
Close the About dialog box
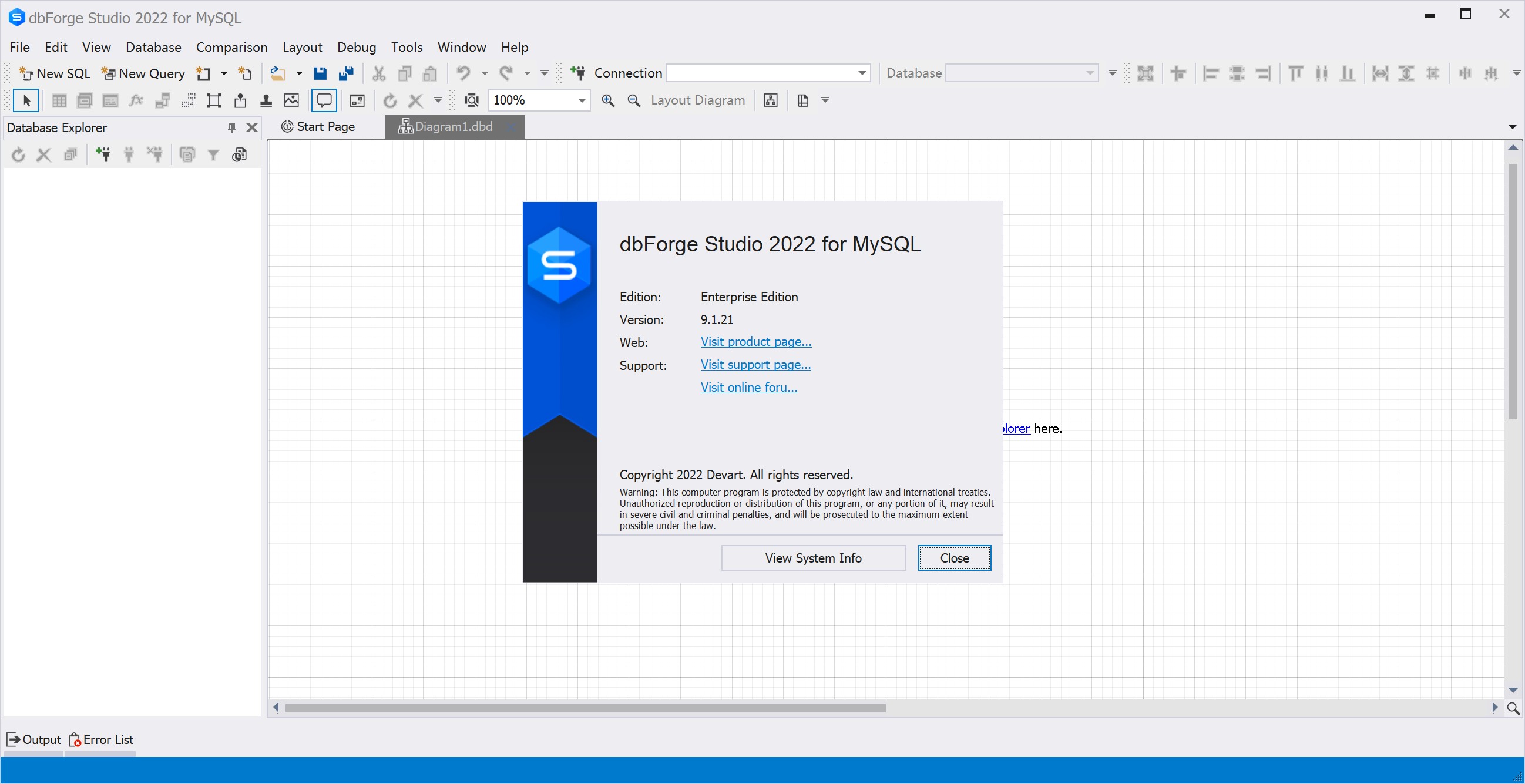tap(954, 557)
